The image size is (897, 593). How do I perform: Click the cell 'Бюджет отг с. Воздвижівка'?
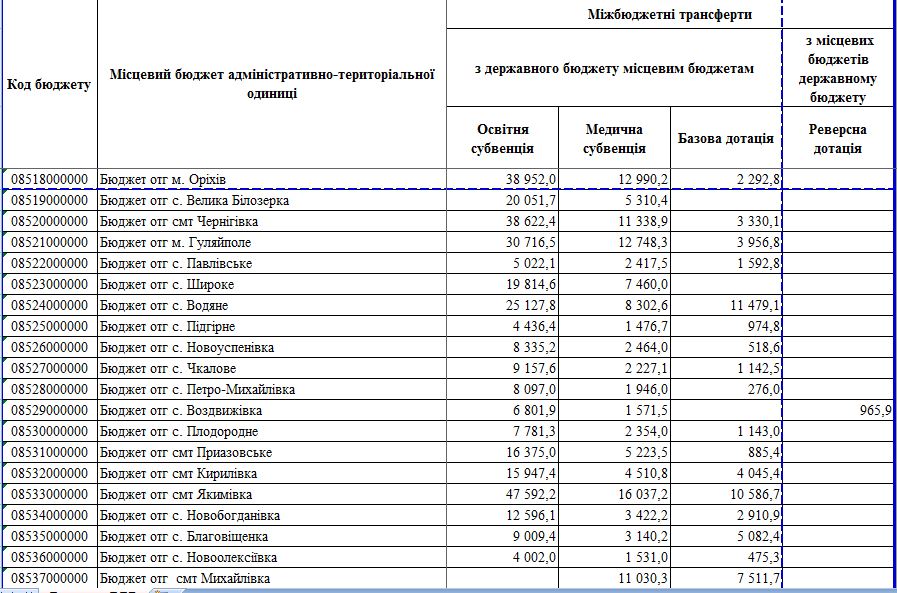272,410
